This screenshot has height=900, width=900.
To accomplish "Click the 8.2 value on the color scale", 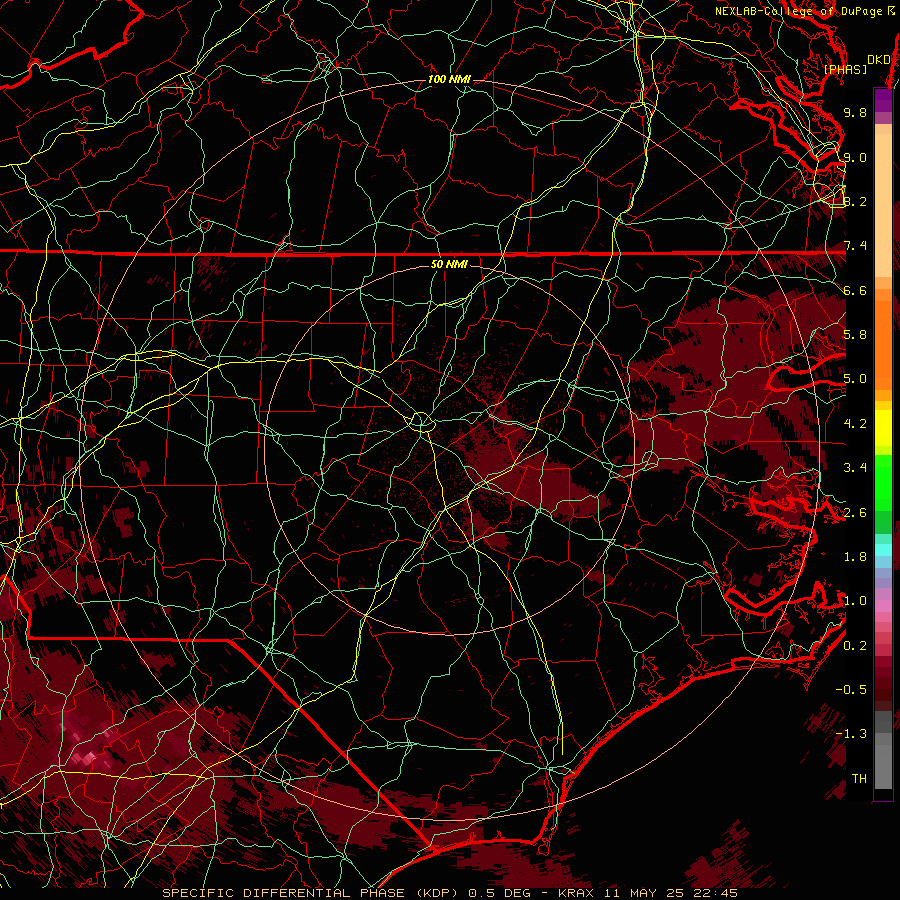I will point(855,201).
